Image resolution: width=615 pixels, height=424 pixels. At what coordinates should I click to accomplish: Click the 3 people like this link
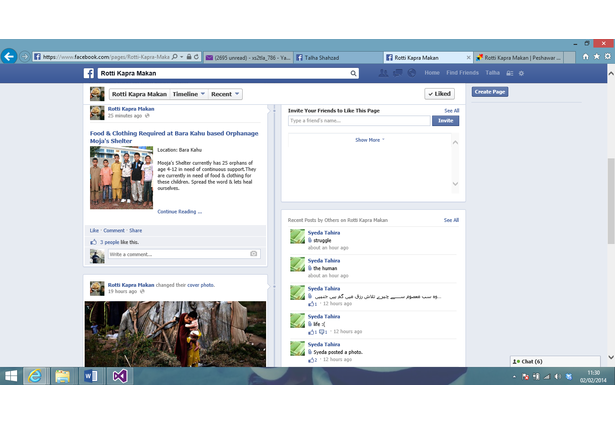pyautogui.click(x=109, y=242)
